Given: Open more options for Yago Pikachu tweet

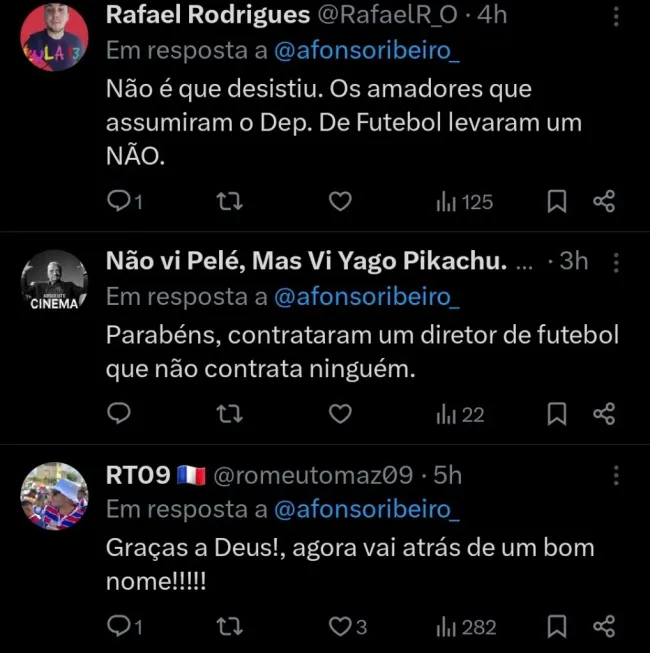Looking at the screenshot, I should click(x=616, y=263).
